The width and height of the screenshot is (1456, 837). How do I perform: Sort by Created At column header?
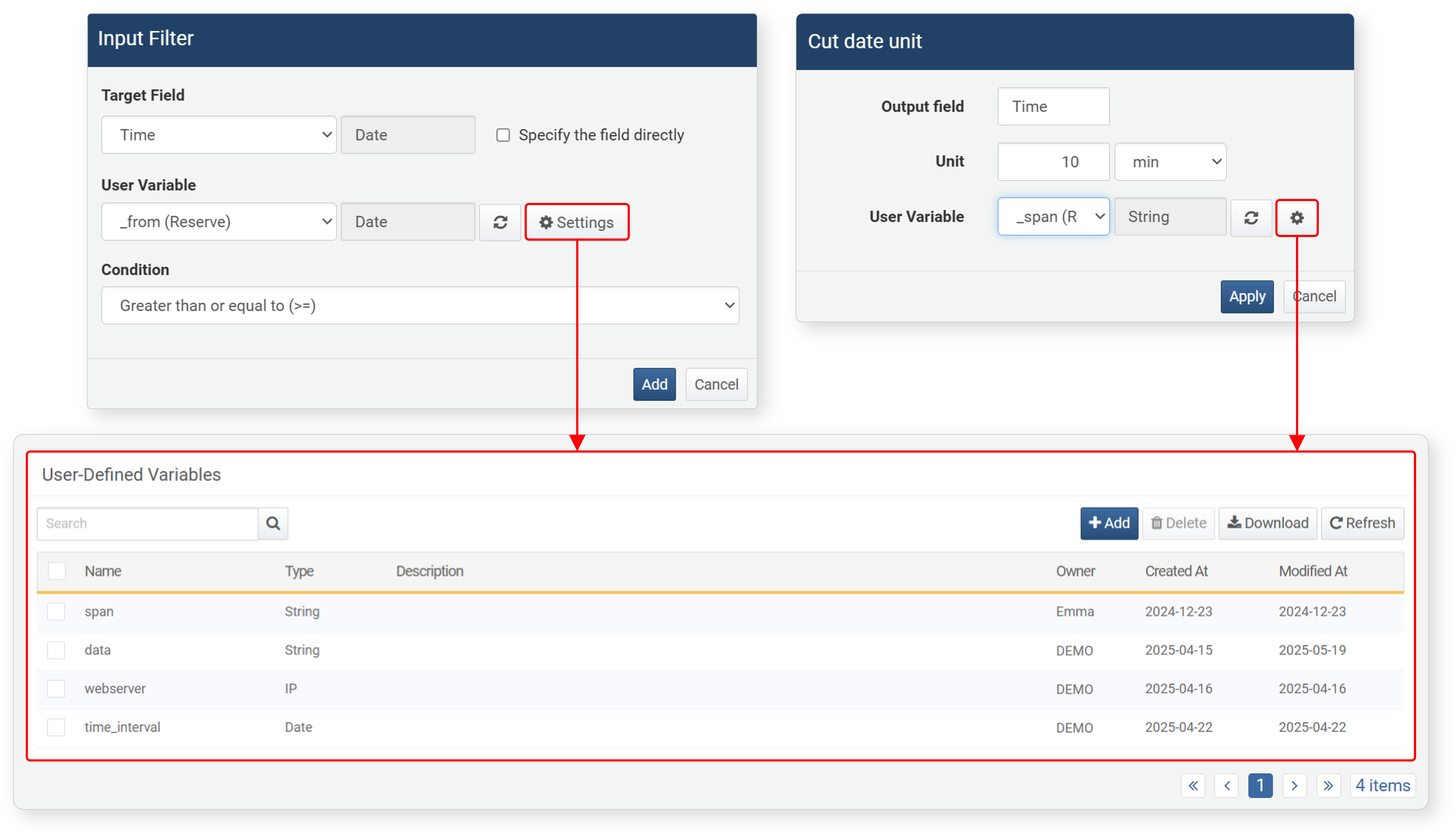1176,571
